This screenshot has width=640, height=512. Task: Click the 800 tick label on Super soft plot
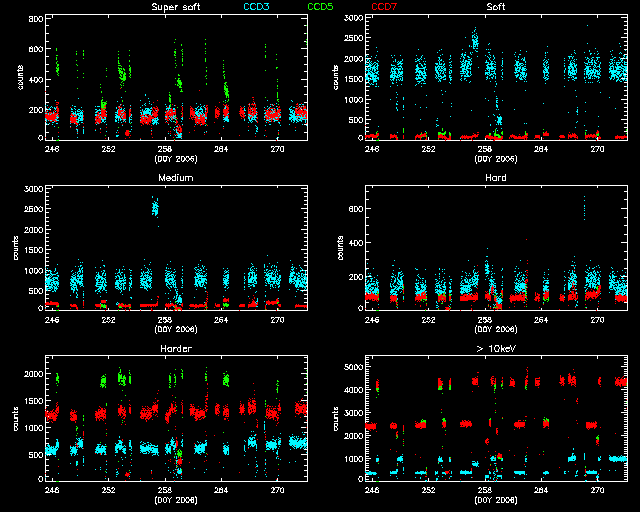(x=34, y=20)
